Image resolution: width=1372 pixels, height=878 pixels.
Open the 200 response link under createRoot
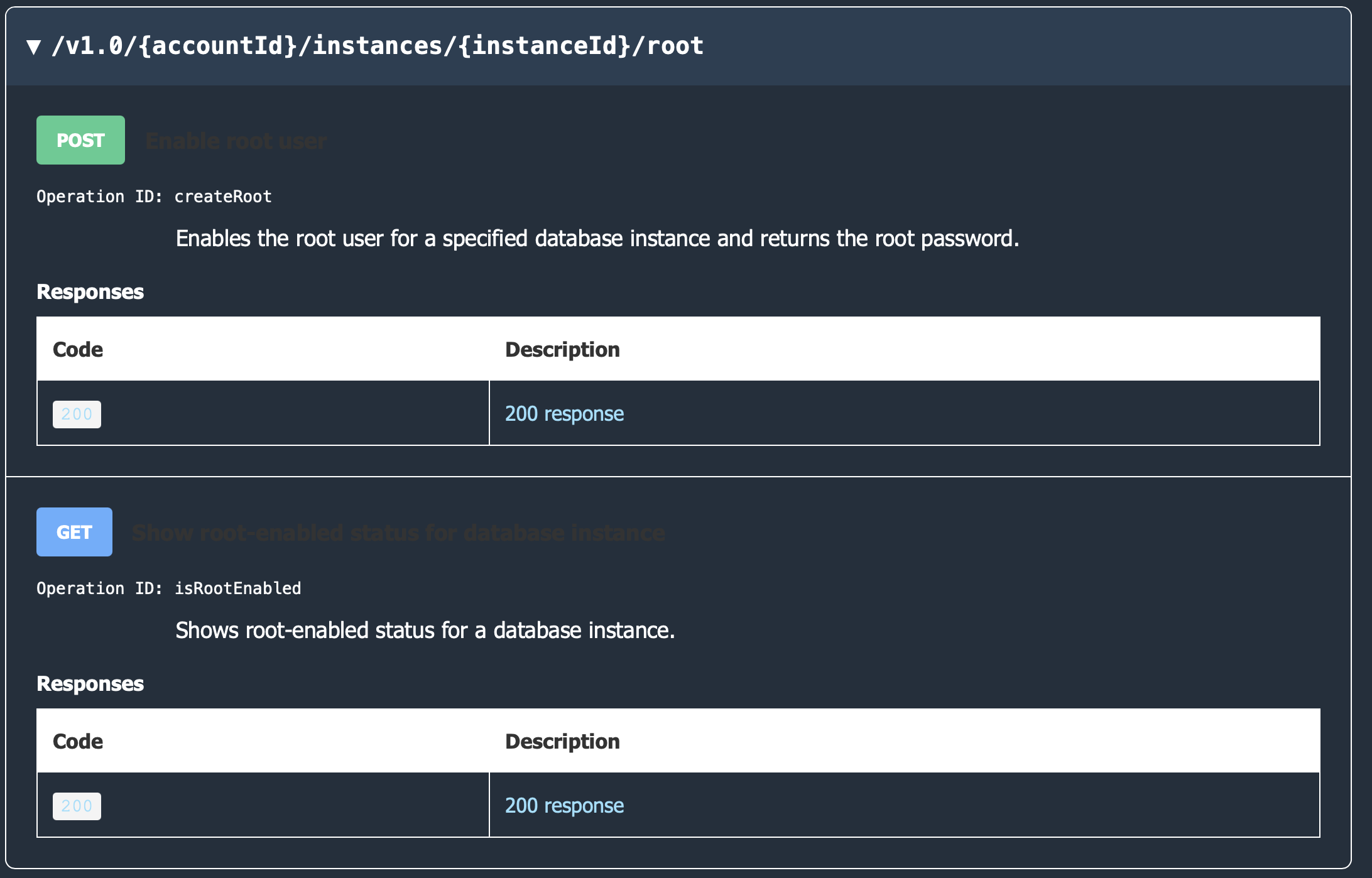tap(564, 413)
